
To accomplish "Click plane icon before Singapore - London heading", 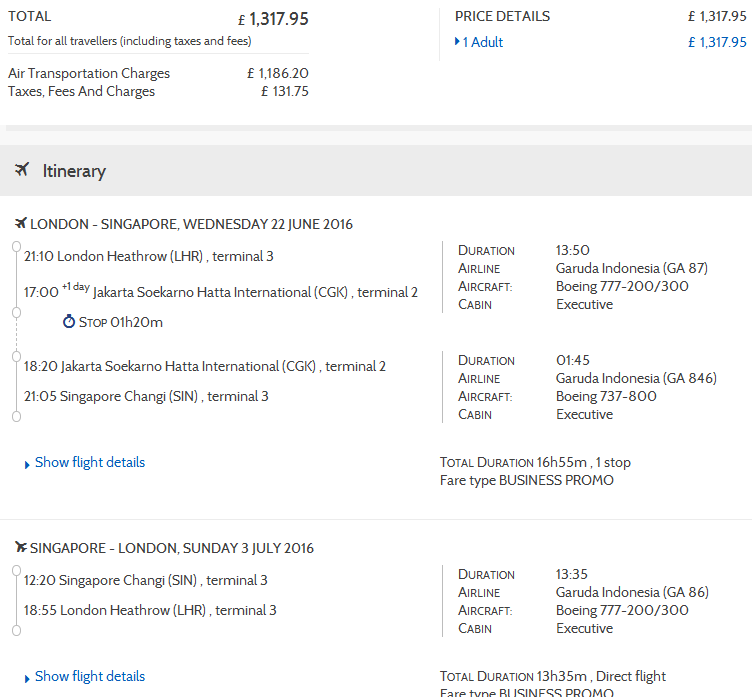I will (x=21, y=548).
